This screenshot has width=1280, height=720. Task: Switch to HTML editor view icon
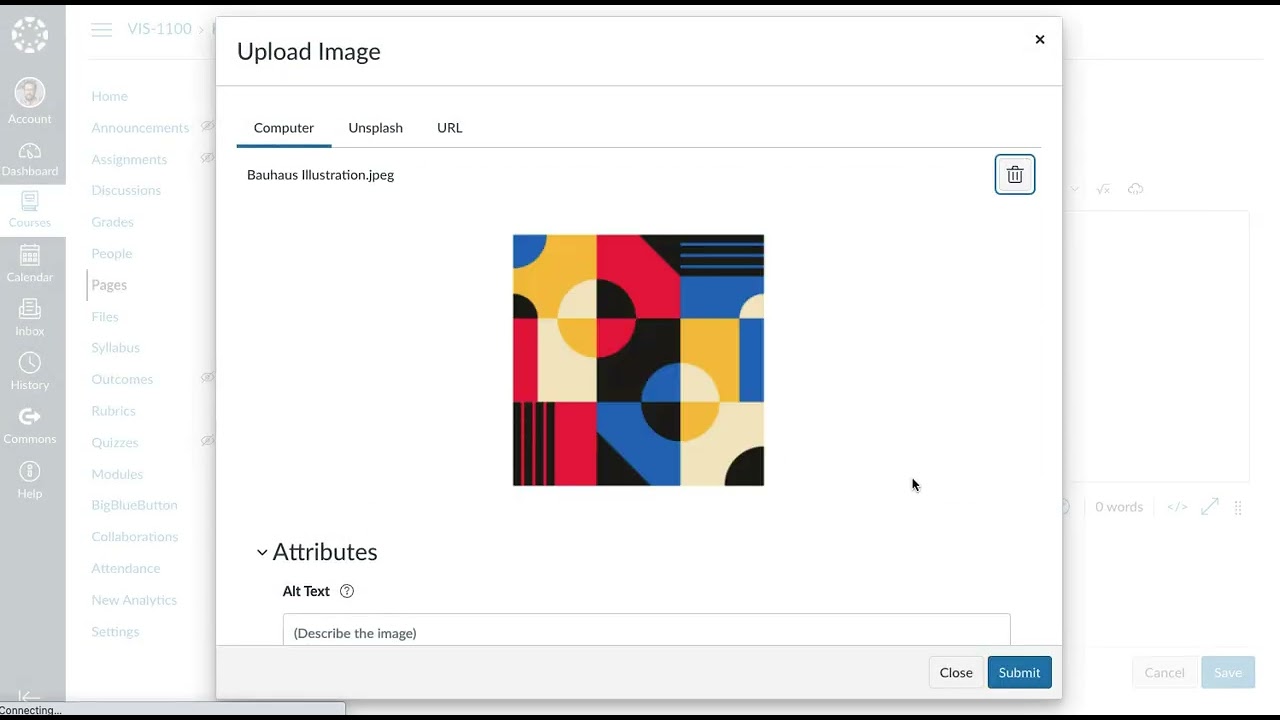pos(1177,507)
